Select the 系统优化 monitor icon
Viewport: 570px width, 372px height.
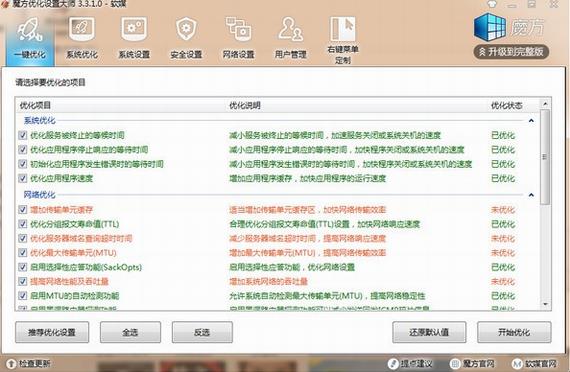(x=82, y=29)
